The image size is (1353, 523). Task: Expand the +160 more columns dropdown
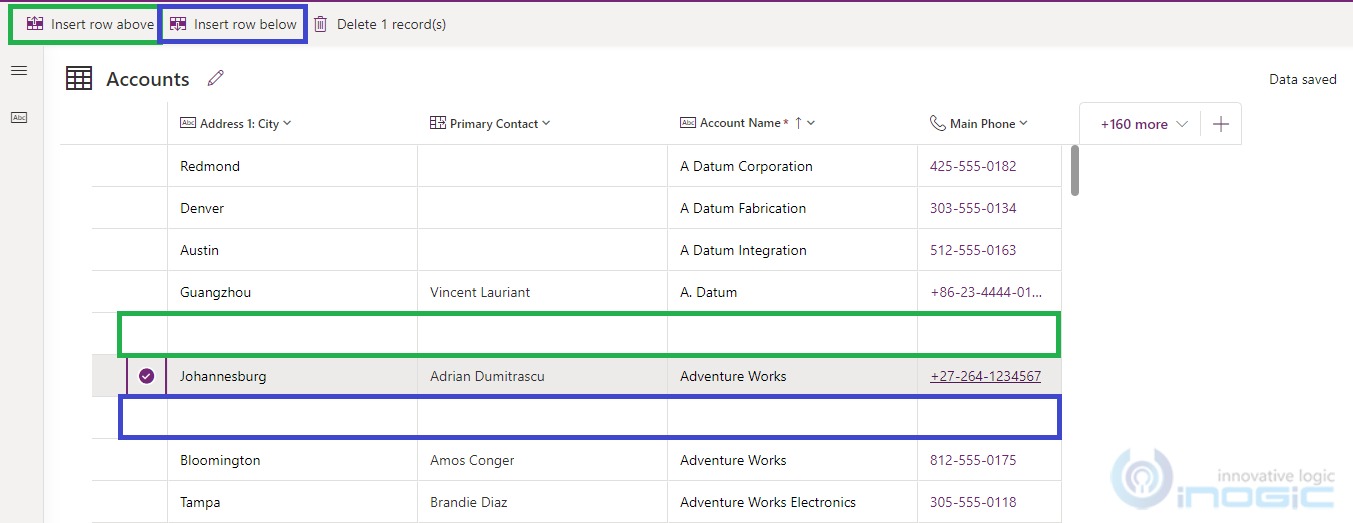[1144, 124]
